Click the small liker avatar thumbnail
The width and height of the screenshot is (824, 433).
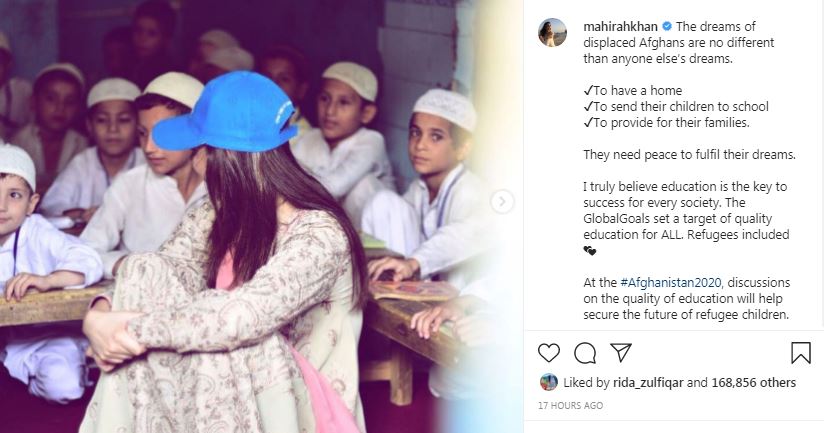click(549, 382)
